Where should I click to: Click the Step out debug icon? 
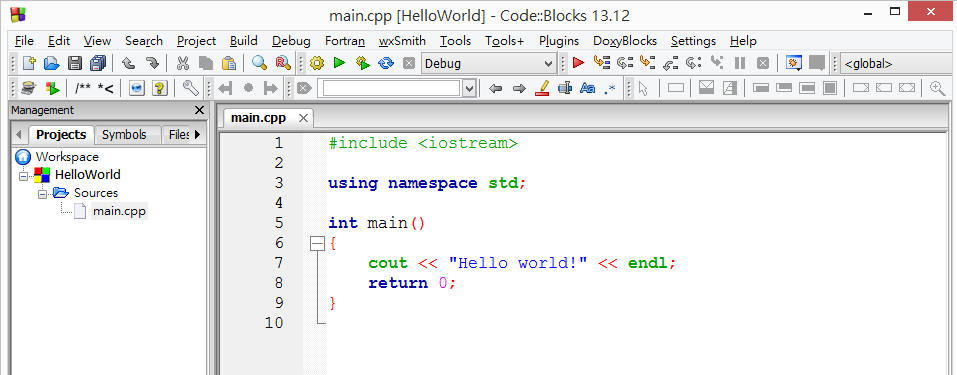pyautogui.click(x=671, y=63)
